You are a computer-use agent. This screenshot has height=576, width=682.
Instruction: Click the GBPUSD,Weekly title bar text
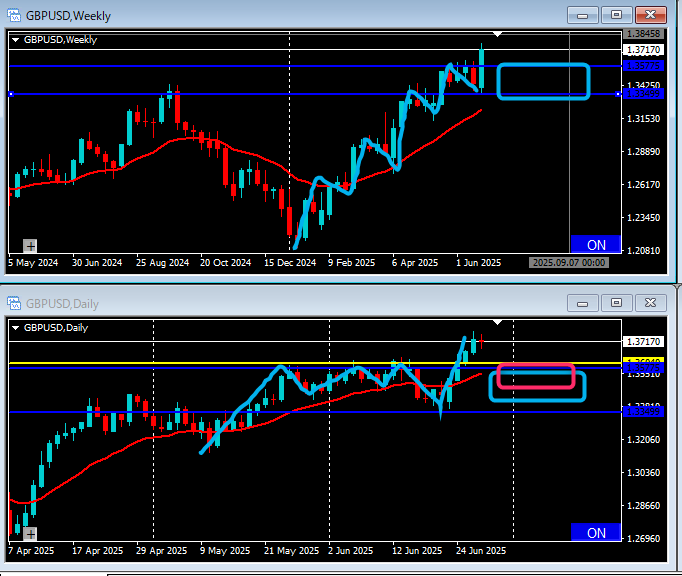[x=68, y=16]
